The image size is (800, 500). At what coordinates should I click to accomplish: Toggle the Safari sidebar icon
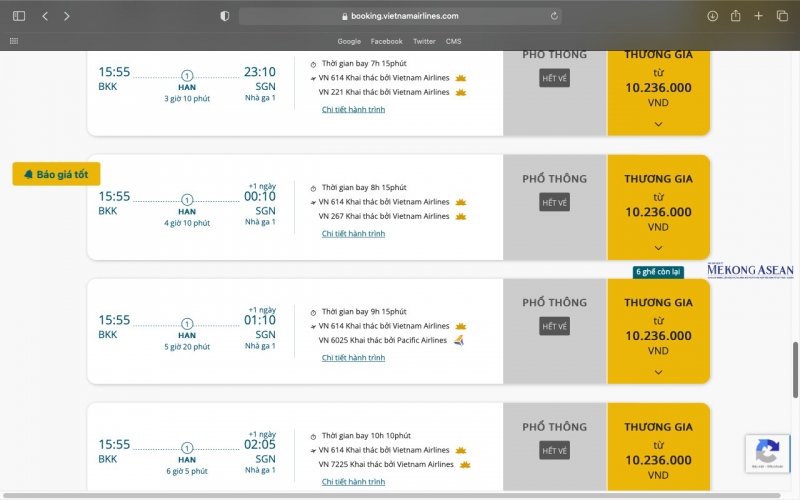click(x=19, y=16)
